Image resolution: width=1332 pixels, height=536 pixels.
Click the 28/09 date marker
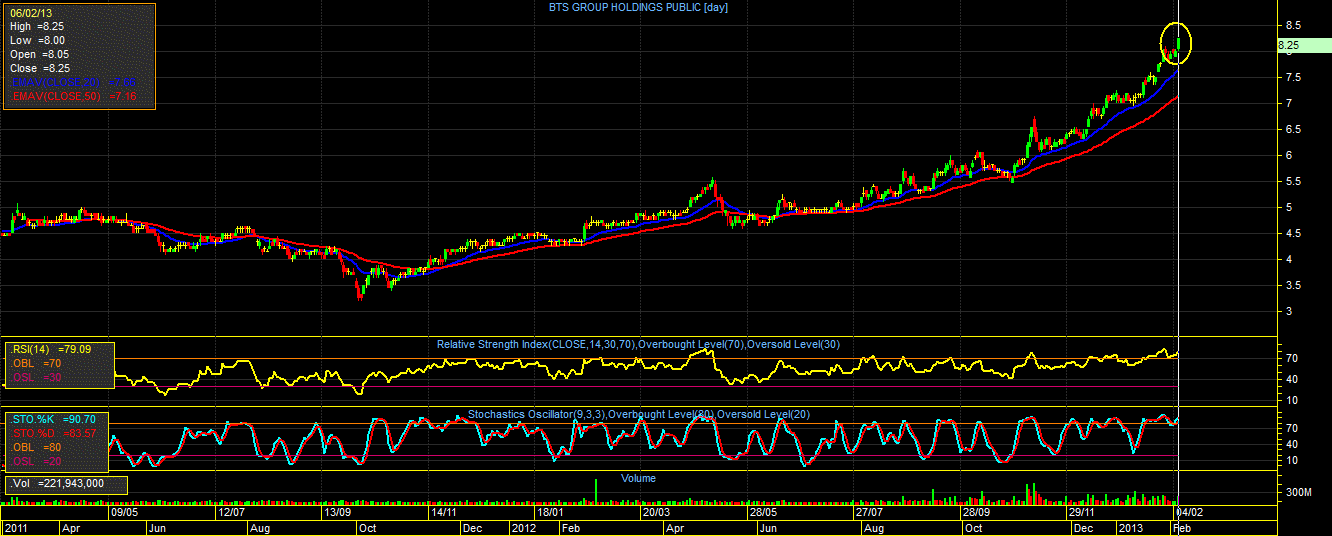(976, 512)
